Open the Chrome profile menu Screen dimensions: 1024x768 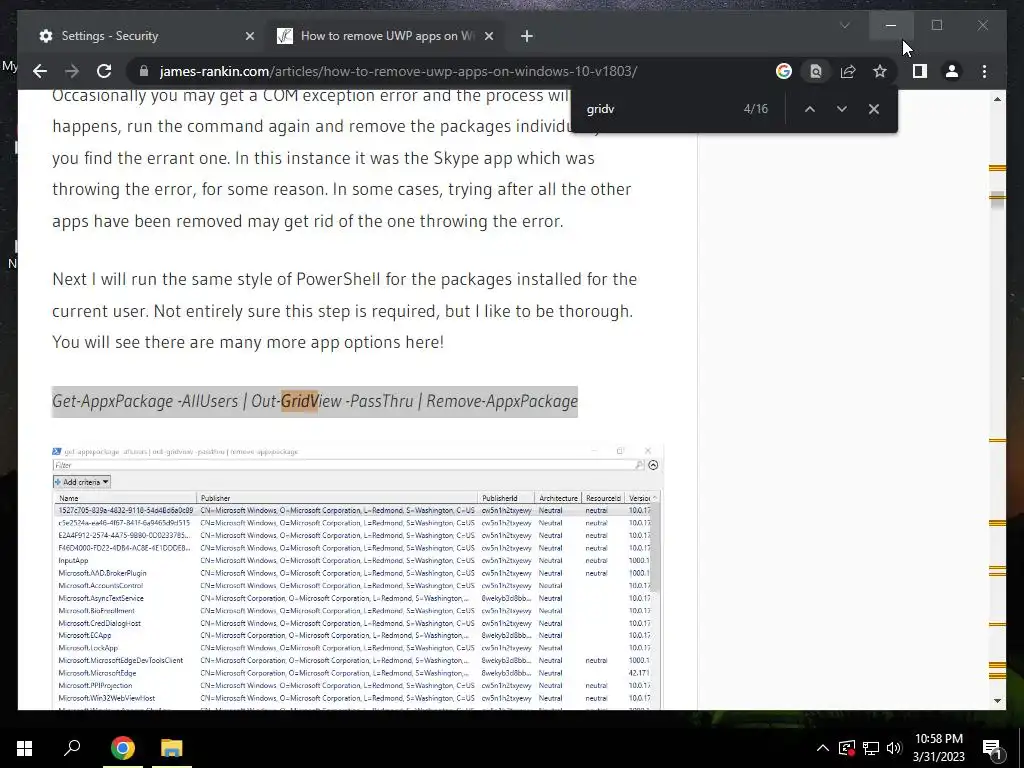[952, 71]
